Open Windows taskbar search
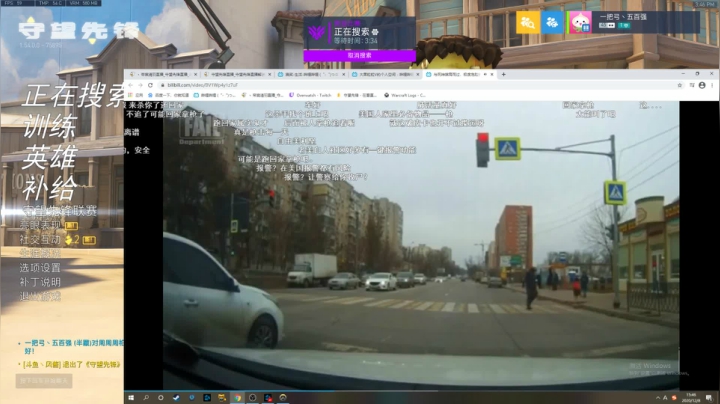 click(146, 398)
